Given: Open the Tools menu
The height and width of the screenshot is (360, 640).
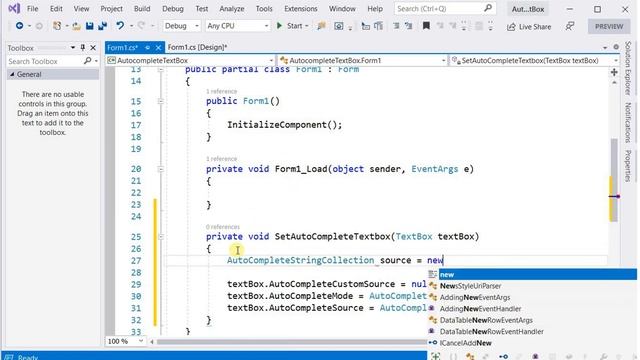Looking at the screenshot, I should tap(264, 9).
